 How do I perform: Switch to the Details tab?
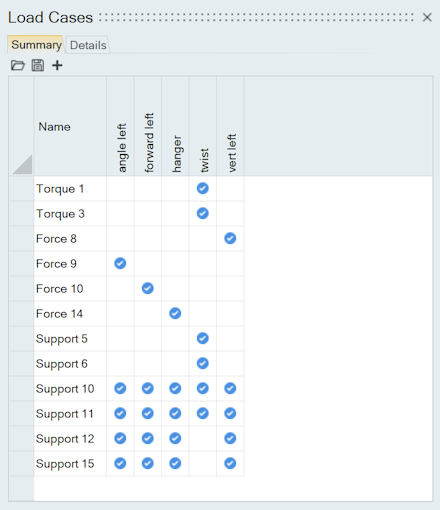pyautogui.click(x=88, y=45)
